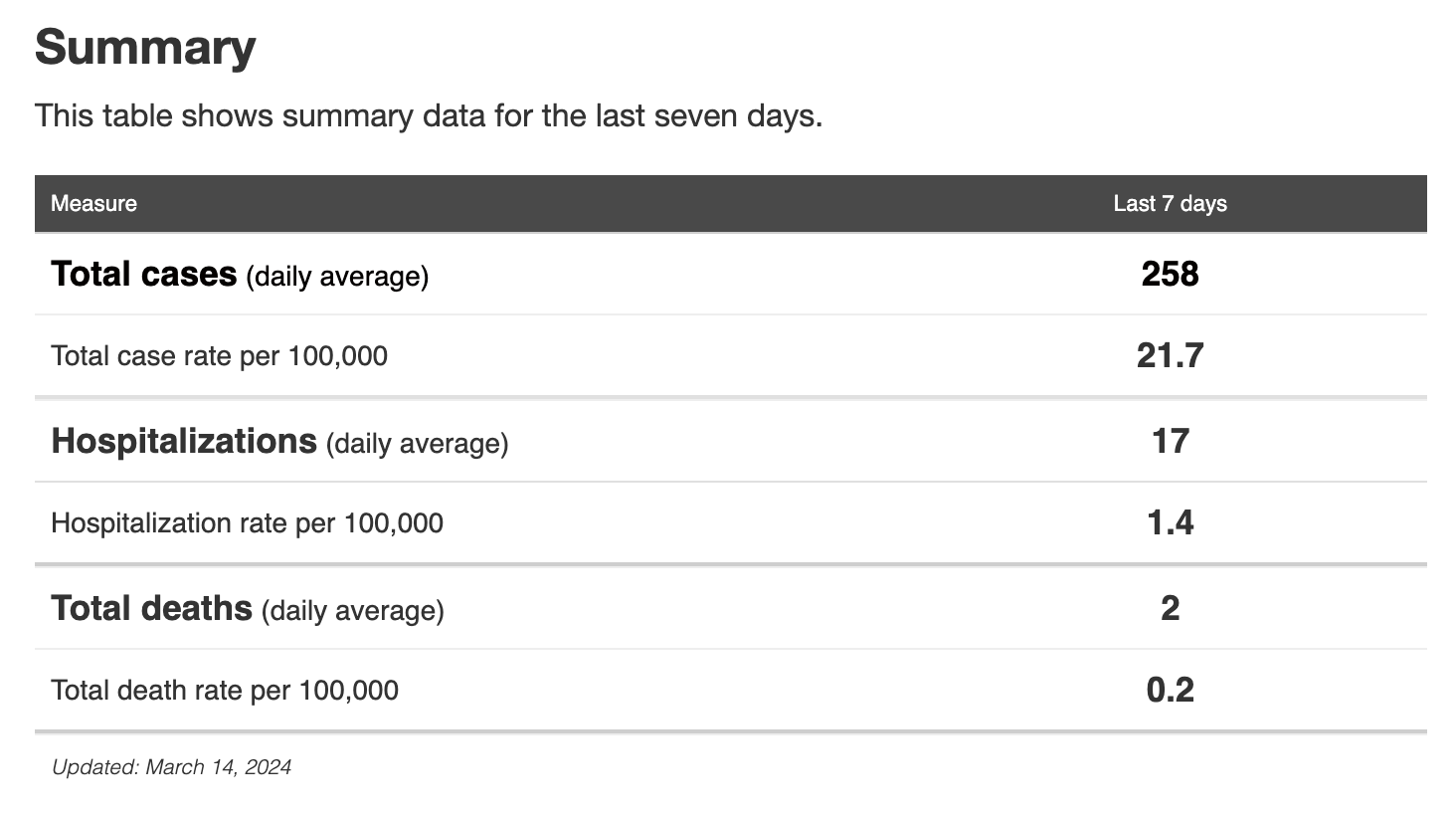The width and height of the screenshot is (1456, 818).
Task: Click the 258 total cases value
Action: pos(1170,275)
